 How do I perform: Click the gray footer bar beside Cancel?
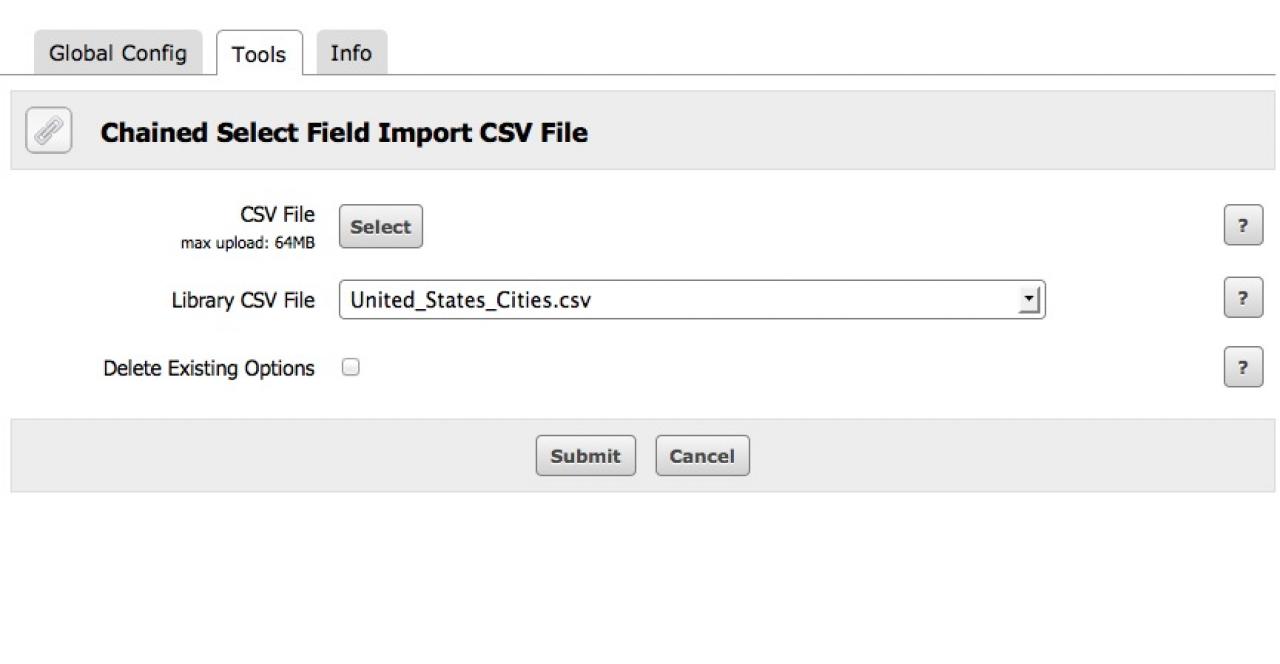tap(950, 456)
